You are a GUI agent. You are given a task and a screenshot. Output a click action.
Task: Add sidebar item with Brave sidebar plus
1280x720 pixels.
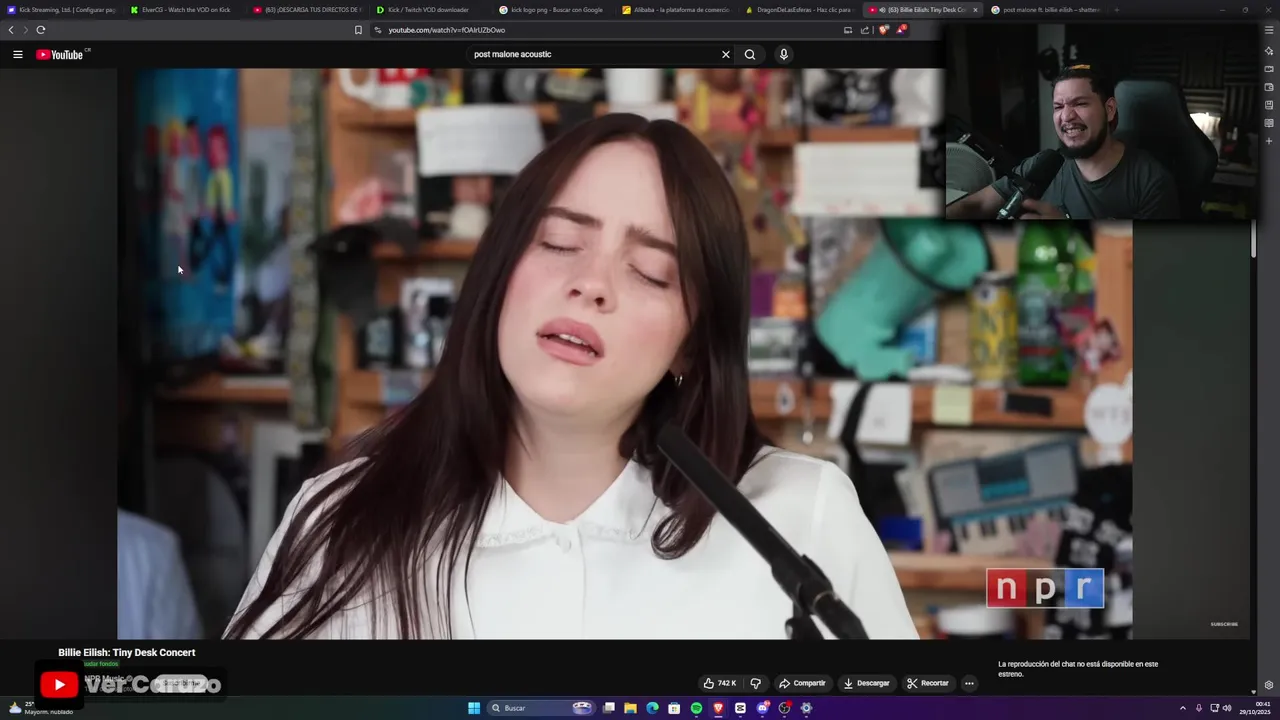tap(1269, 141)
